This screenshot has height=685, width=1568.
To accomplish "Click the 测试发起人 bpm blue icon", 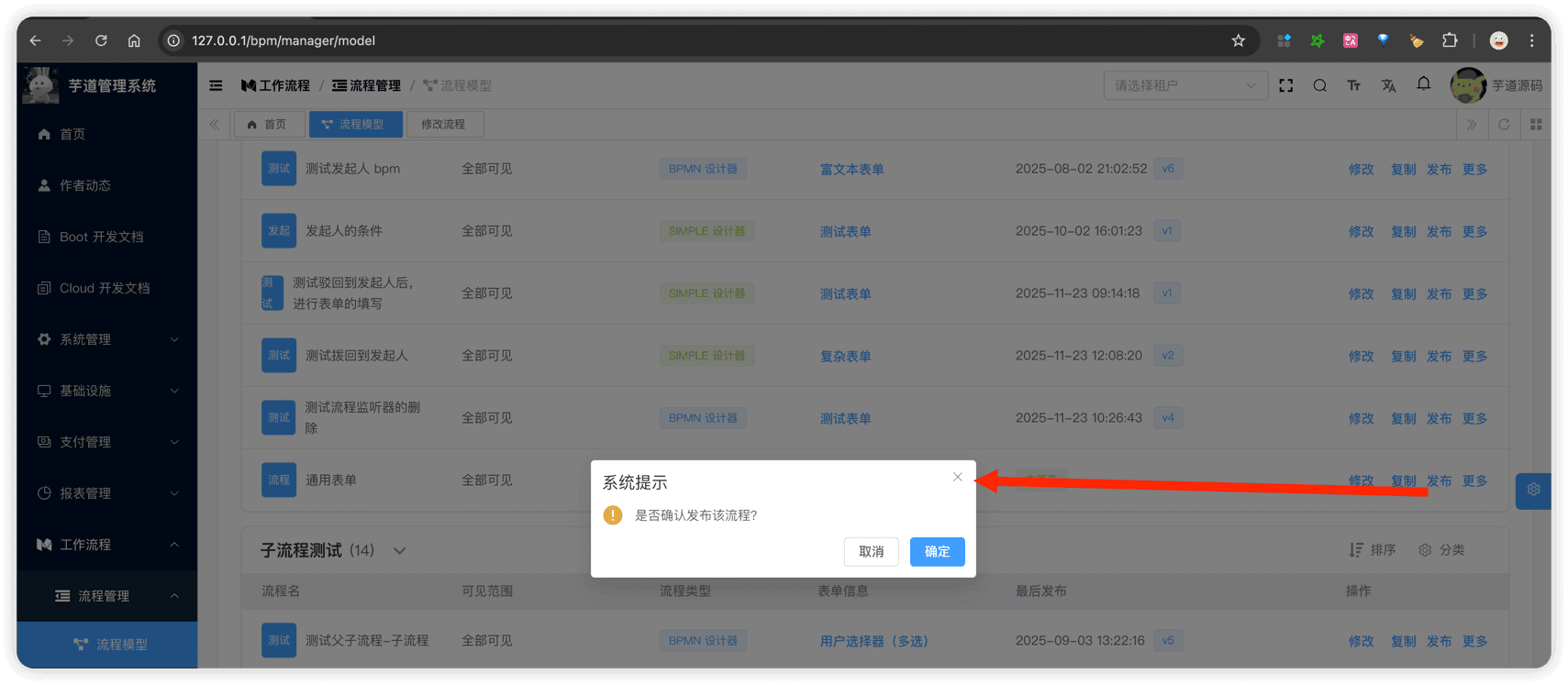I will point(279,169).
